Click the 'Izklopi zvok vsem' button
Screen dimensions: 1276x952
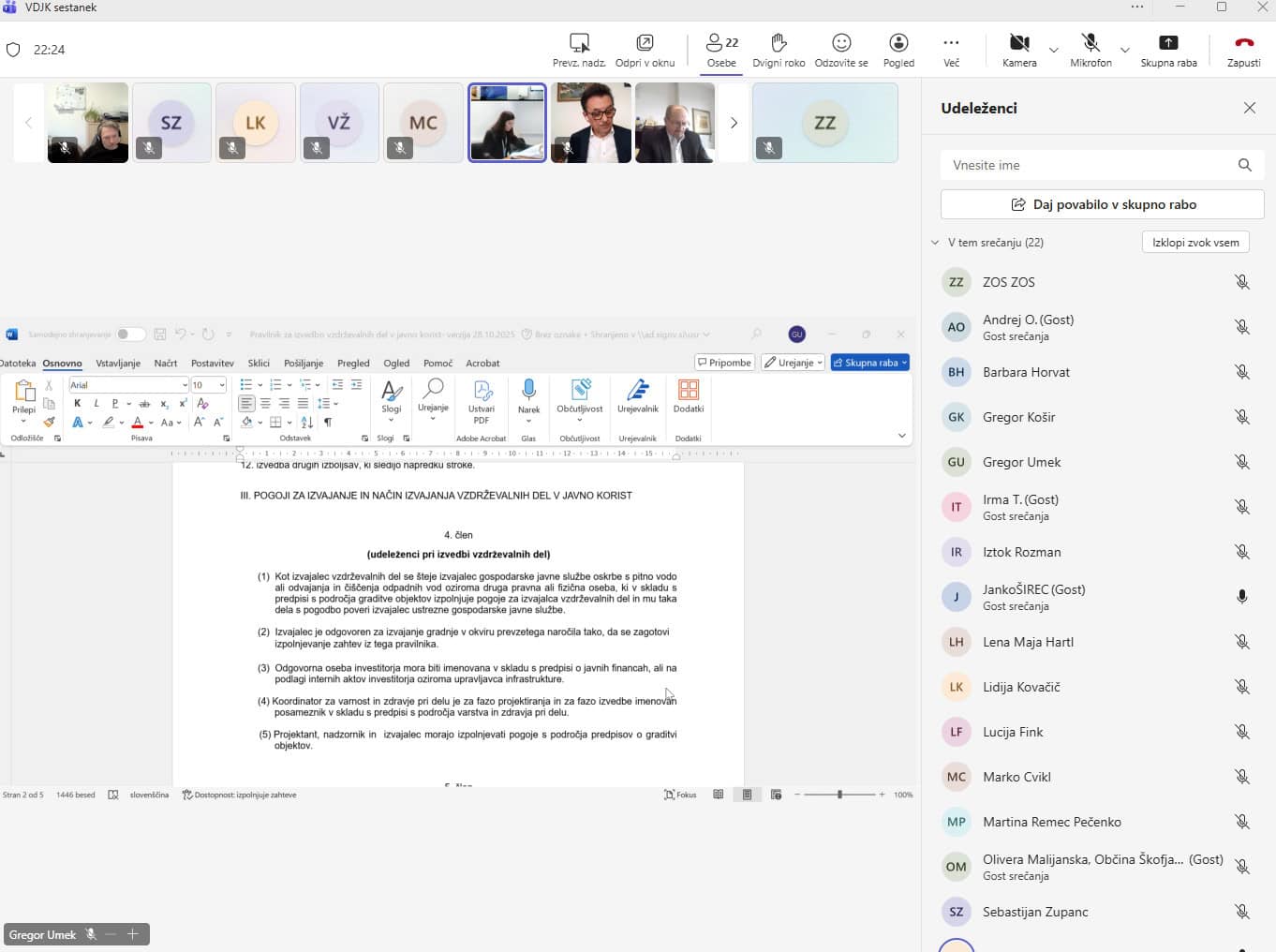pyautogui.click(x=1194, y=243)
